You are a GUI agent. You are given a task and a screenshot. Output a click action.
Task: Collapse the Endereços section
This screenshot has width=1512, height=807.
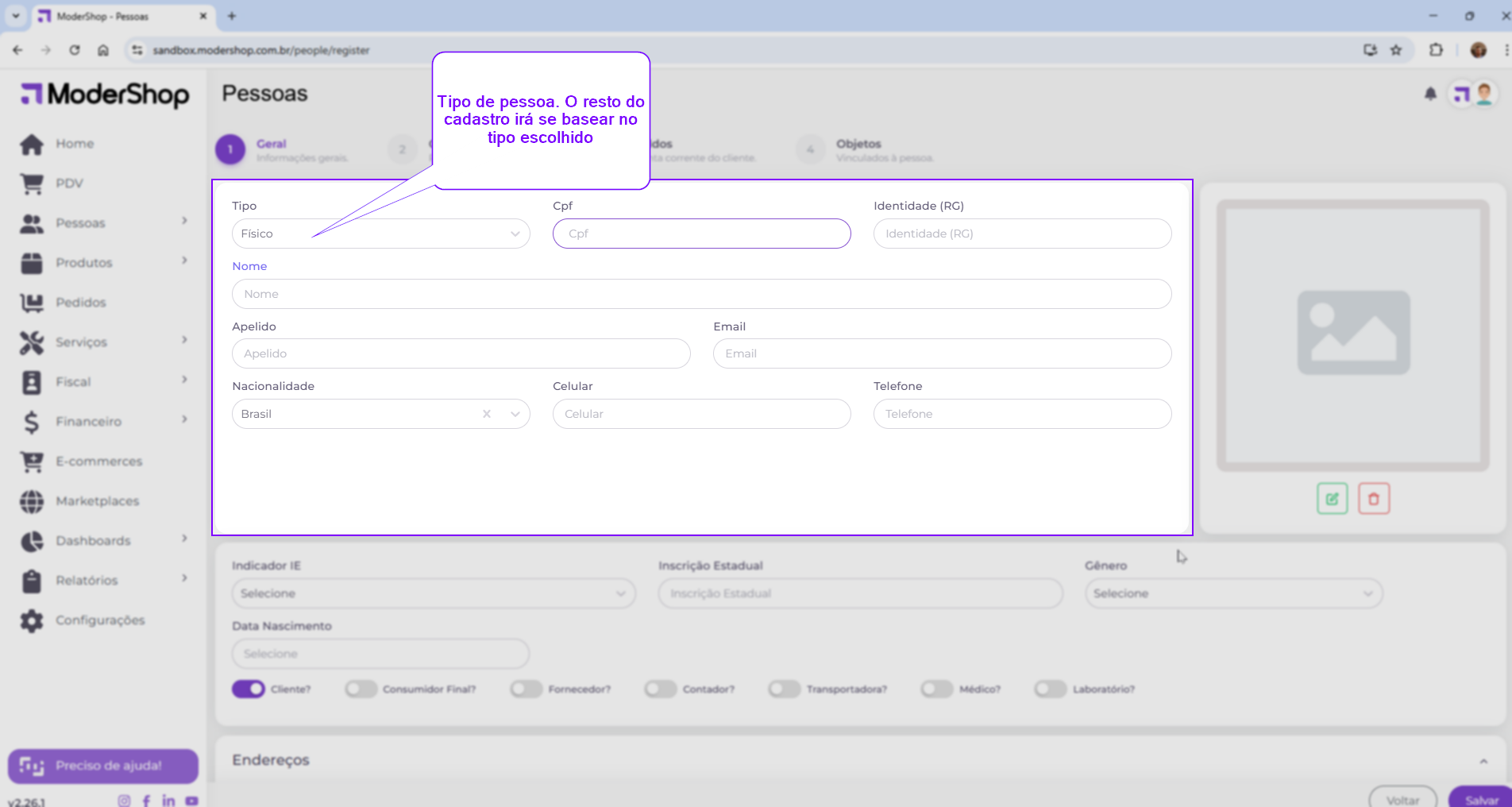pos(1483,761)
